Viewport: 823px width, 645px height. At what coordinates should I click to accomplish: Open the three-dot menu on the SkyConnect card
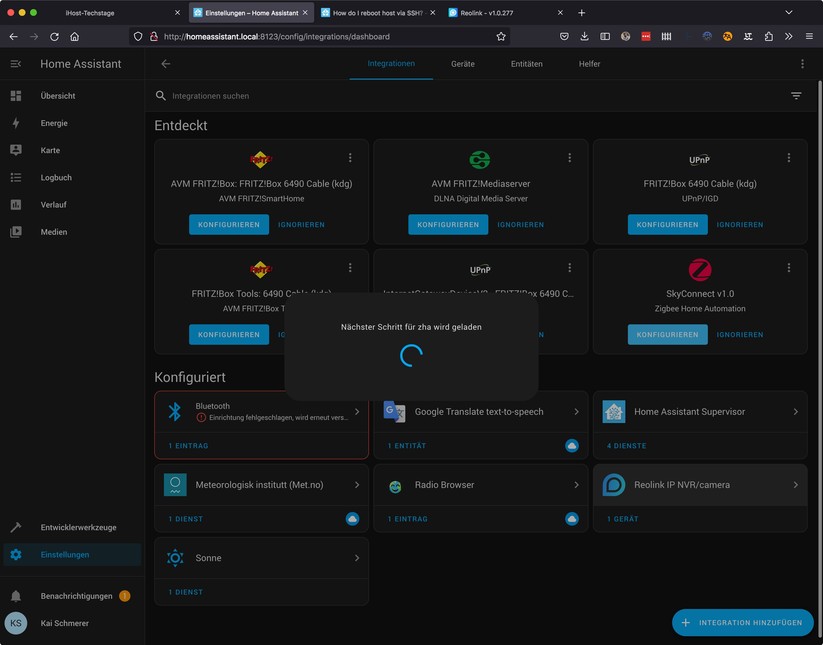789,267
